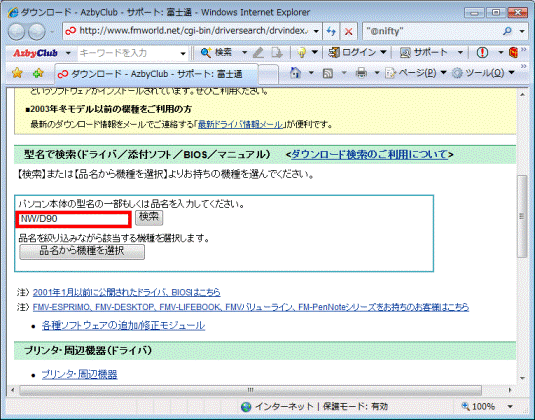Viewport: 535px width, 420px height.
Task: Open a new blank tab
Action: click(268, 74)
